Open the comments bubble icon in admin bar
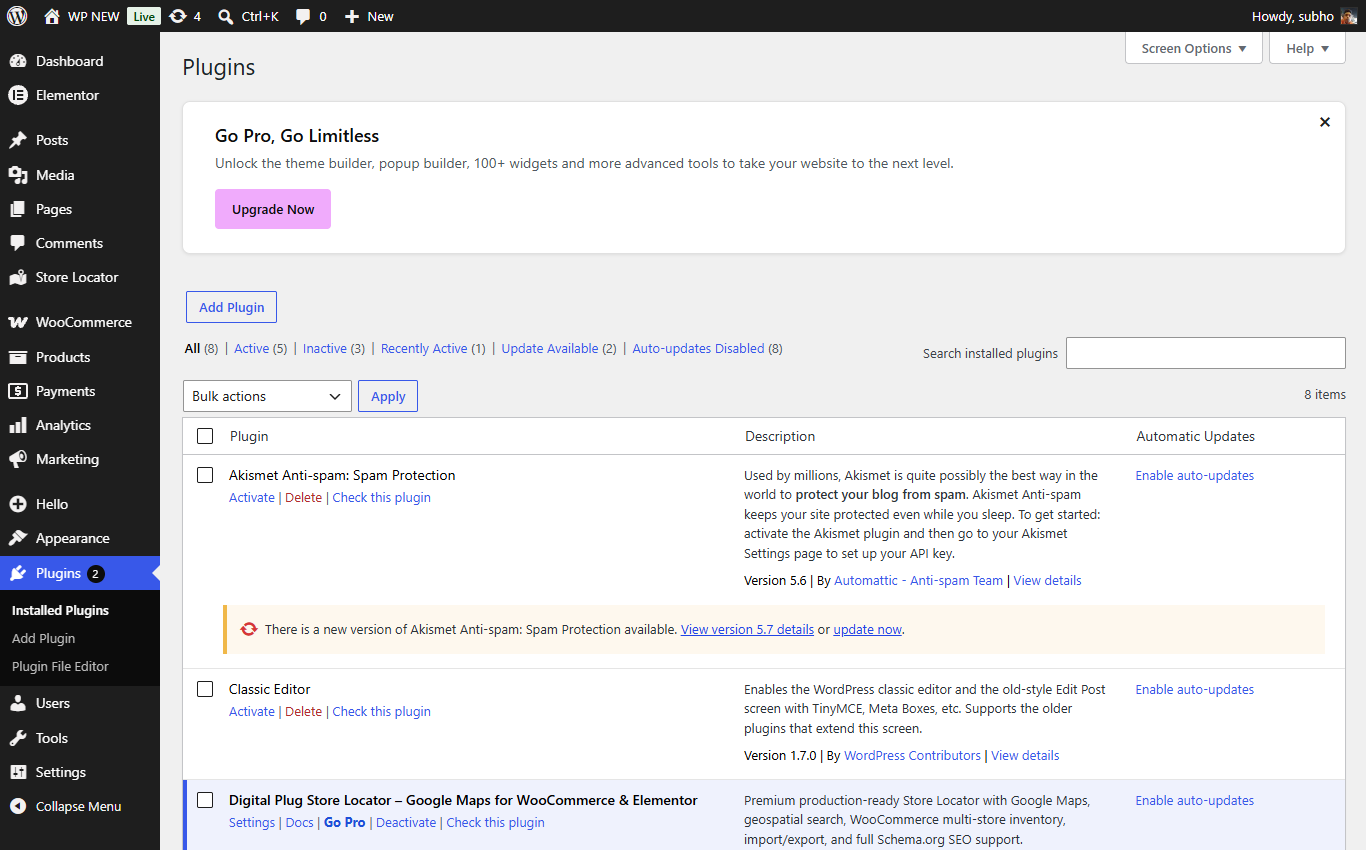 tap(303, 17)
